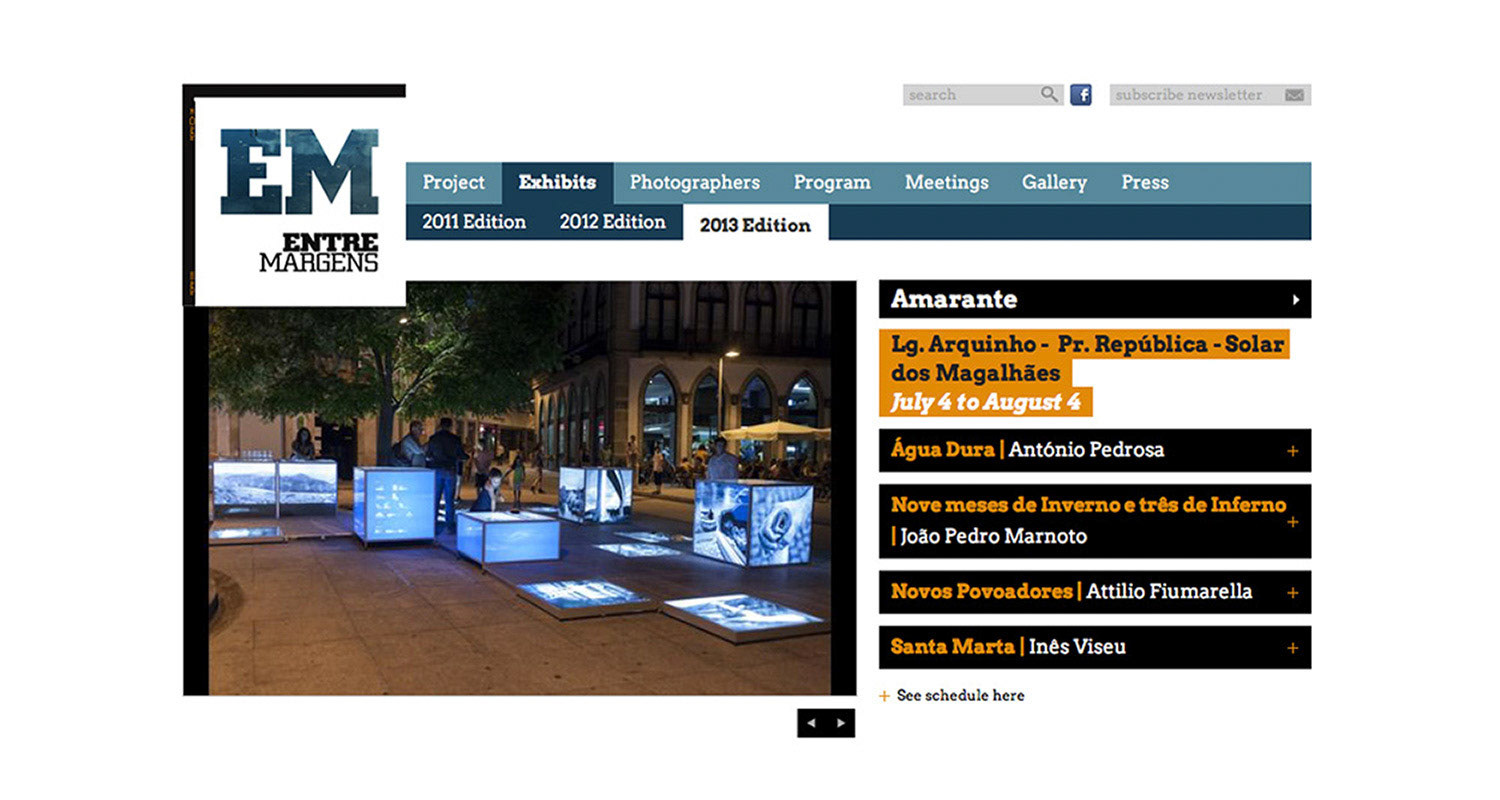Expand Água Dura exhibit plus icon
The width and height of the screenshot is (1500, 800).
click(x=1292, y=451)
